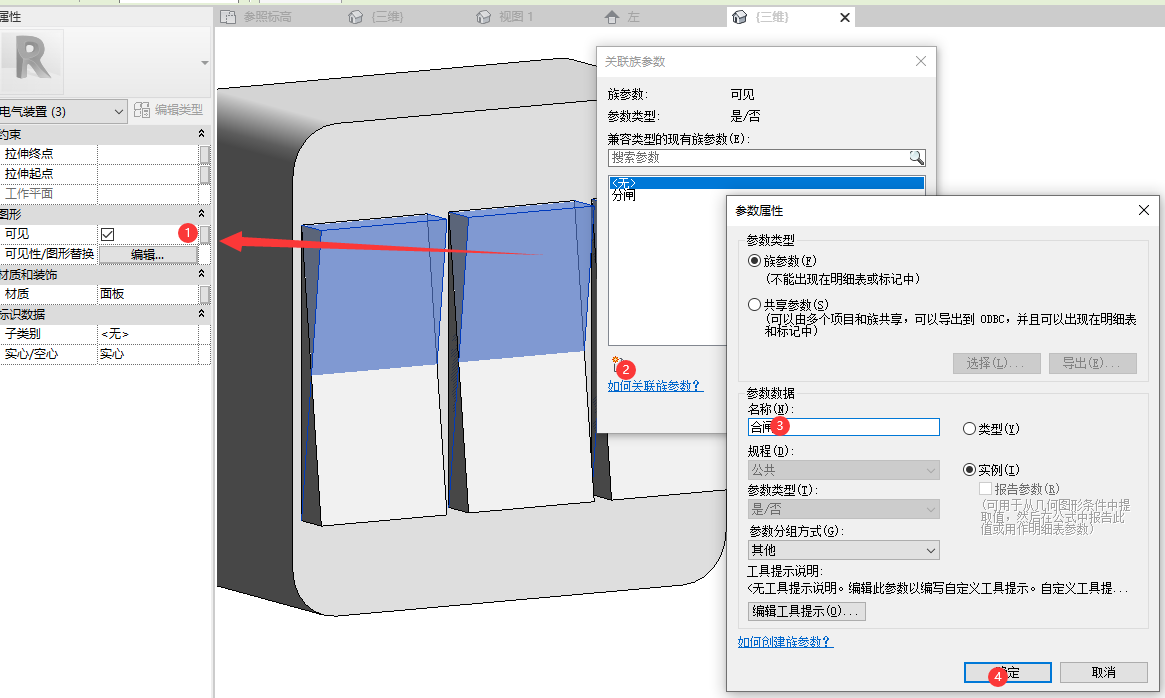1165x698 pixels.
Task: Click the search magnifier in Associate Family Parameter
Action: click(916, 158)
